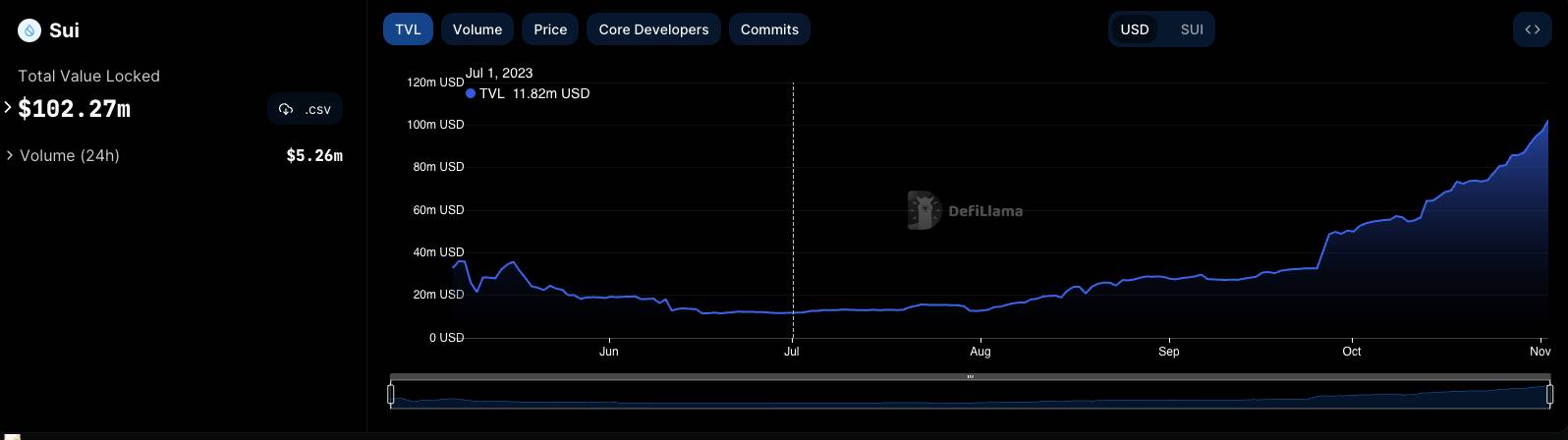
Task: Click the 0 USD y-axis label
Action: [x=446, y=338]
